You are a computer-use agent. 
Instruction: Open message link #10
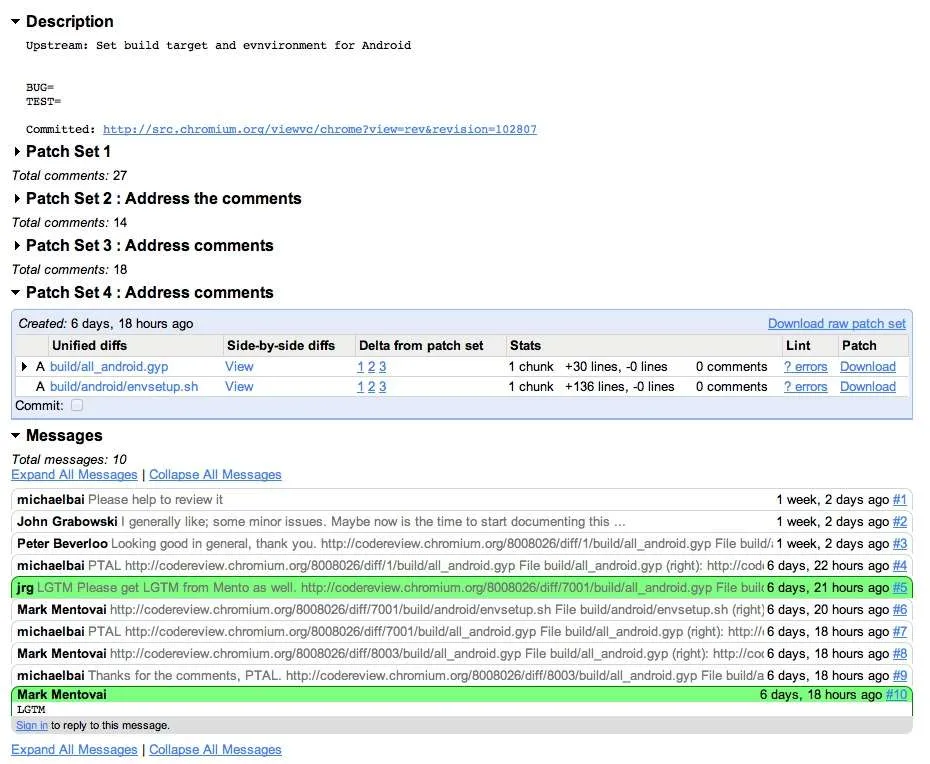tap(896, 695)
